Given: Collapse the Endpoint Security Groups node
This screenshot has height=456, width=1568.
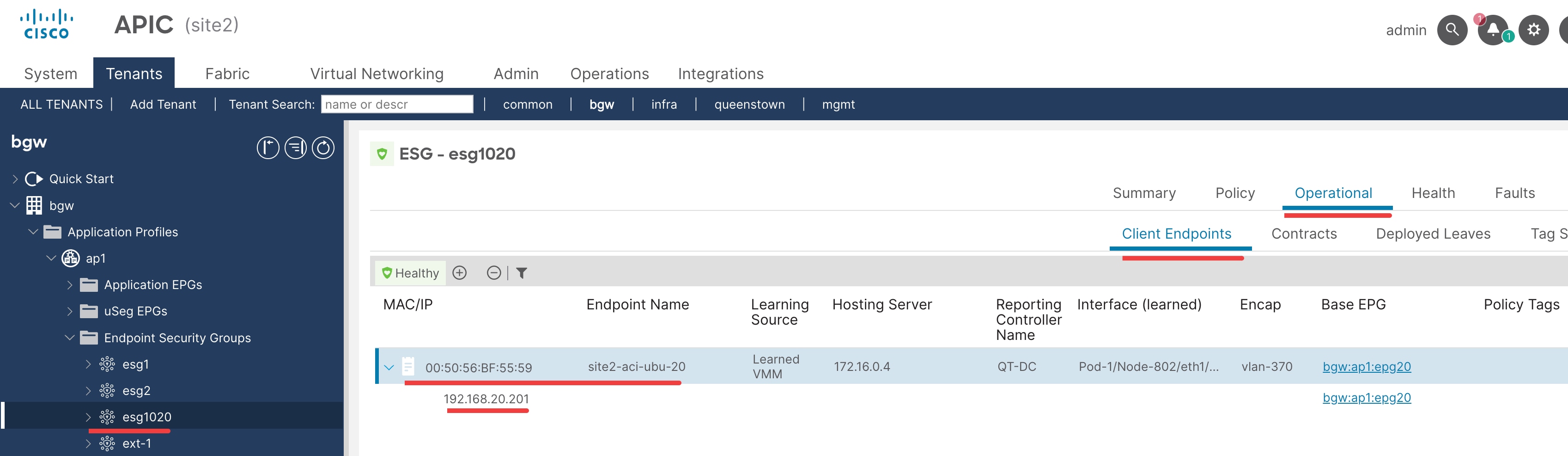Looking at the screenshot, I should pyautogui.click(x=70, y=338).
